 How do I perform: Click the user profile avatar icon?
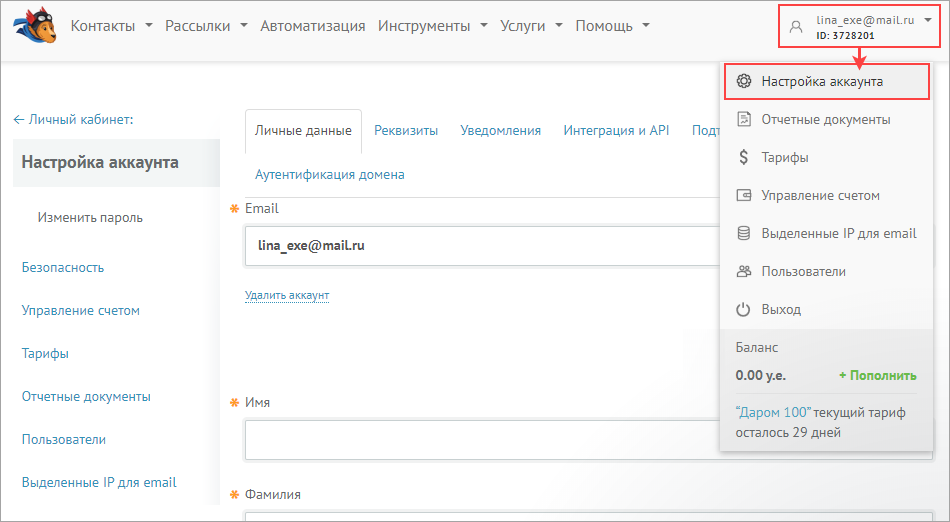[x=796, y=27]
